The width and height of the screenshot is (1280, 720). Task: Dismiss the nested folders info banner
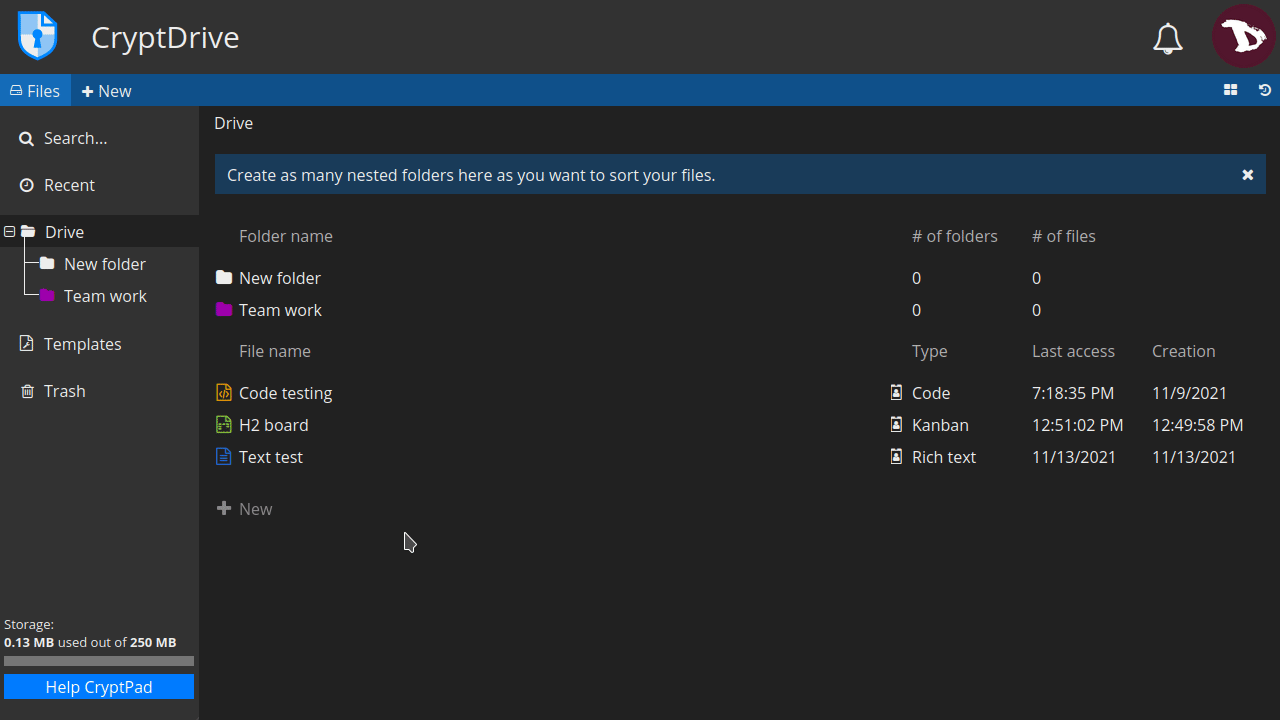pyautogui.click(x=1248, y=175)
